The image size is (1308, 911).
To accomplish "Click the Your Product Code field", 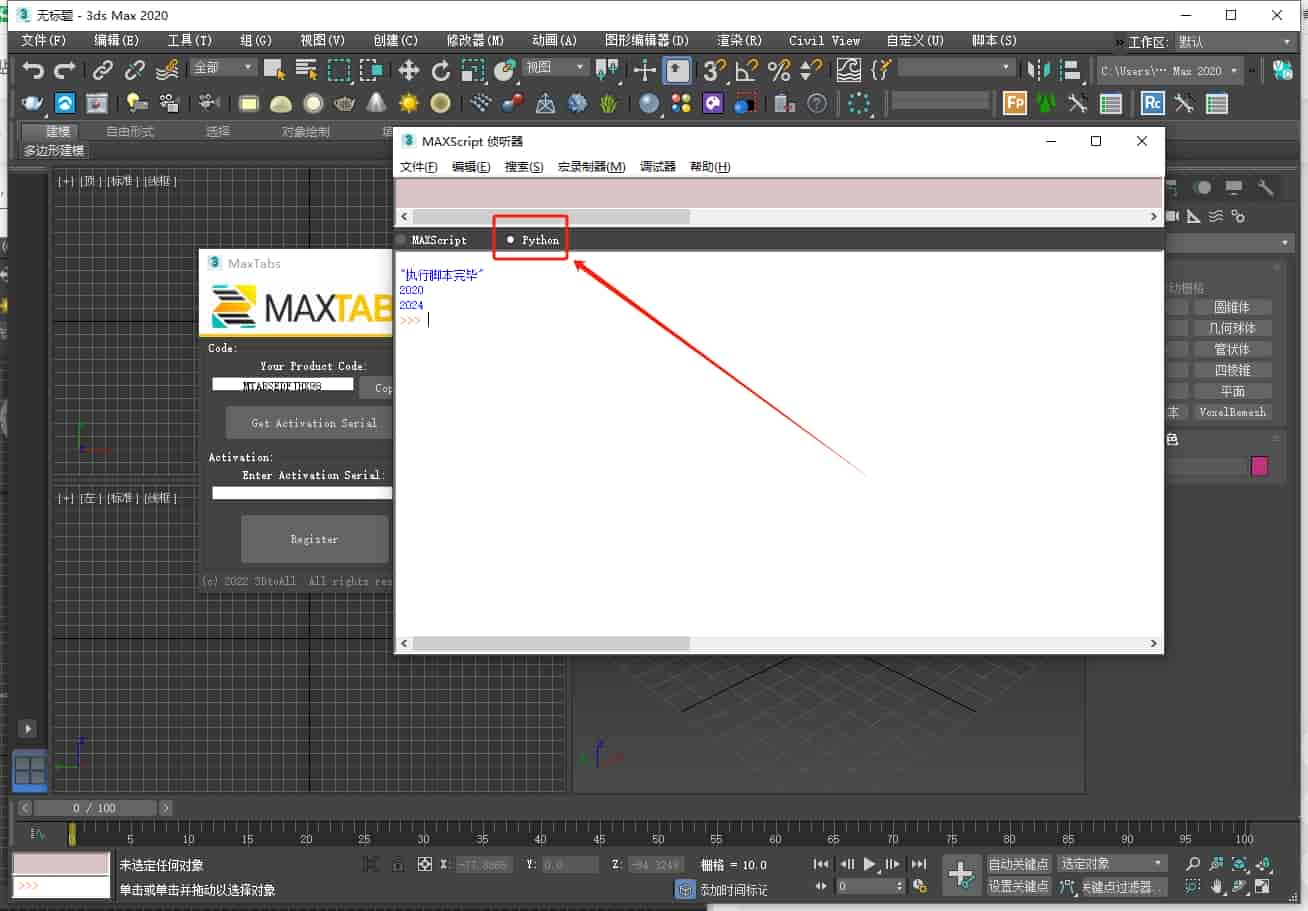I will coord(283,385).
